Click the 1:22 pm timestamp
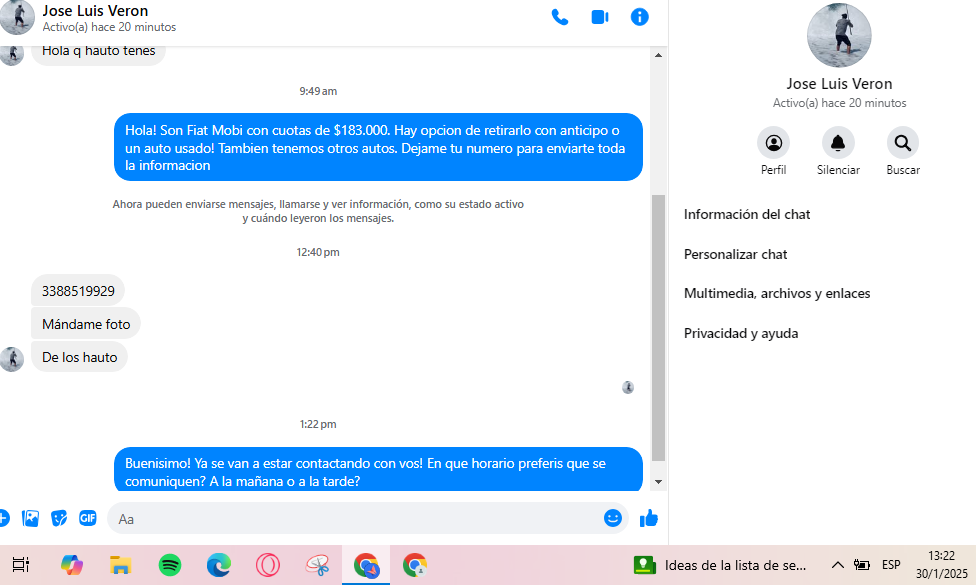Screen dimensions: 976x585 pos(318,424)
